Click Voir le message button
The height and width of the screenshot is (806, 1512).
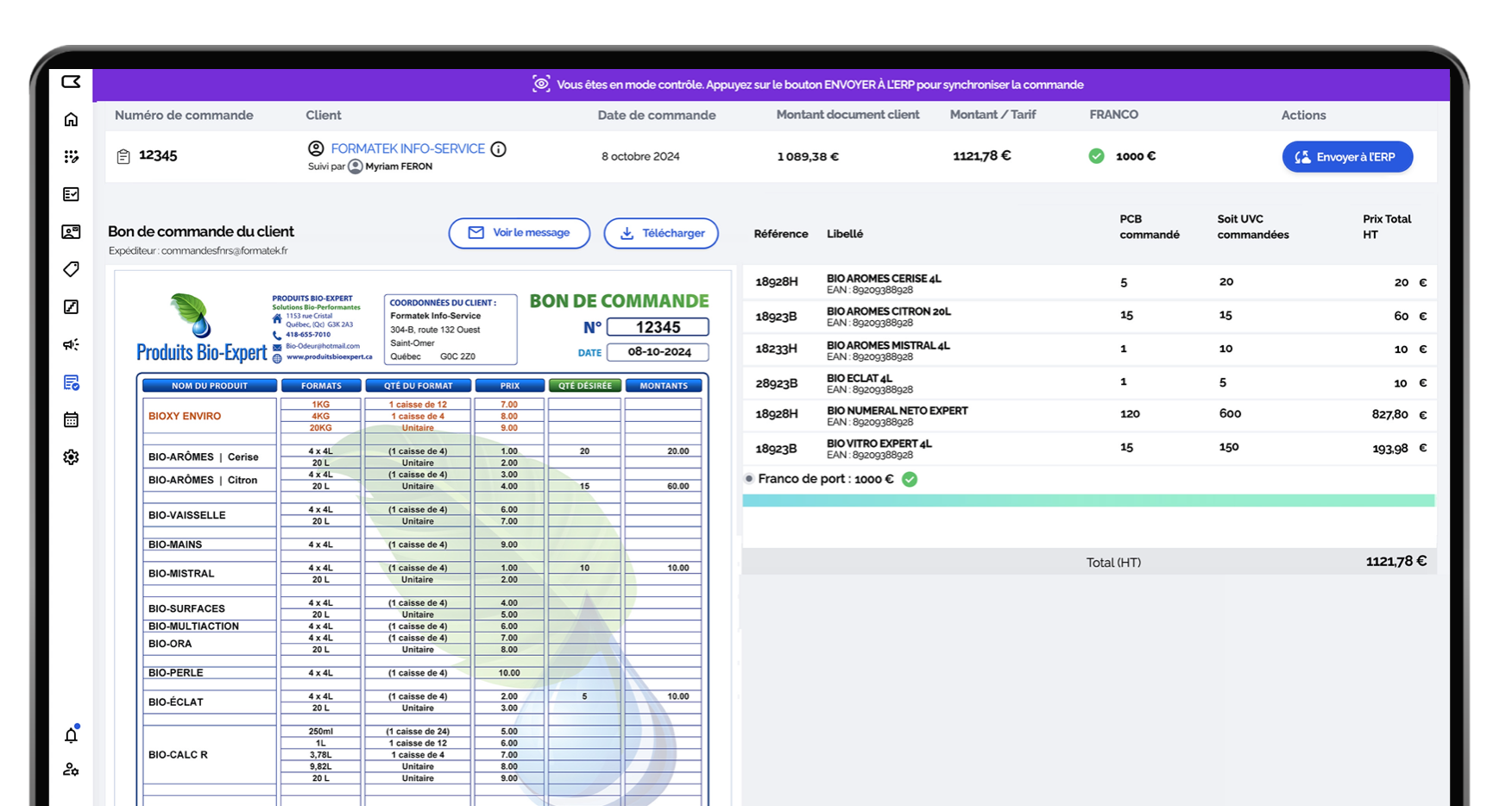click(520, 233)
